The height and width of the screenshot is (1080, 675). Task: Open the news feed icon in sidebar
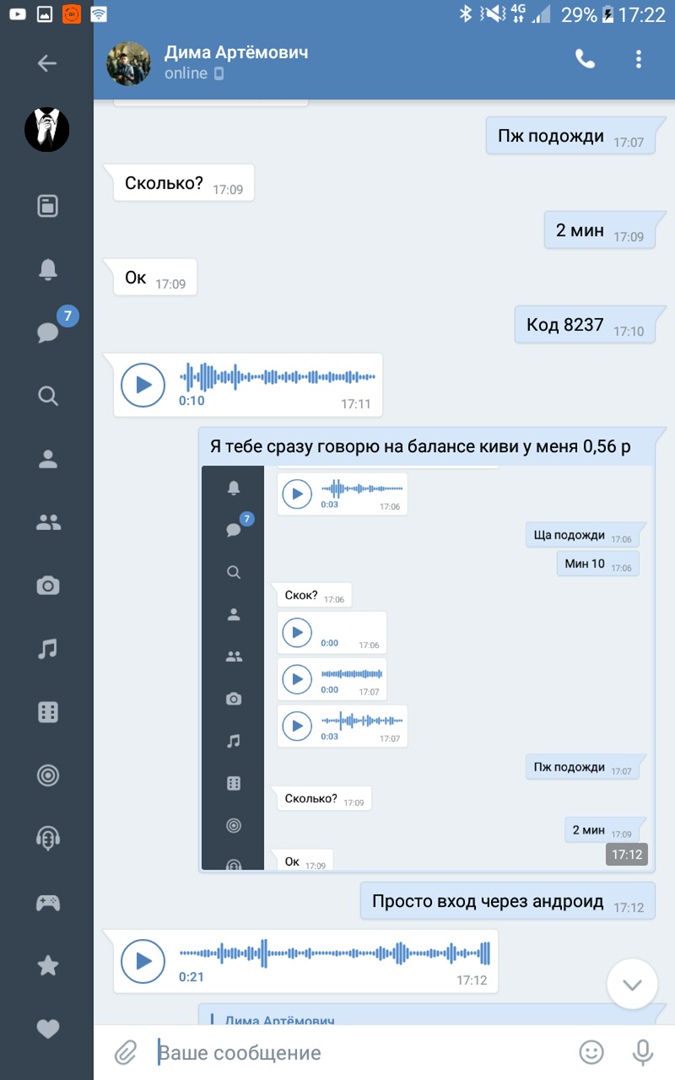(47, 206)
